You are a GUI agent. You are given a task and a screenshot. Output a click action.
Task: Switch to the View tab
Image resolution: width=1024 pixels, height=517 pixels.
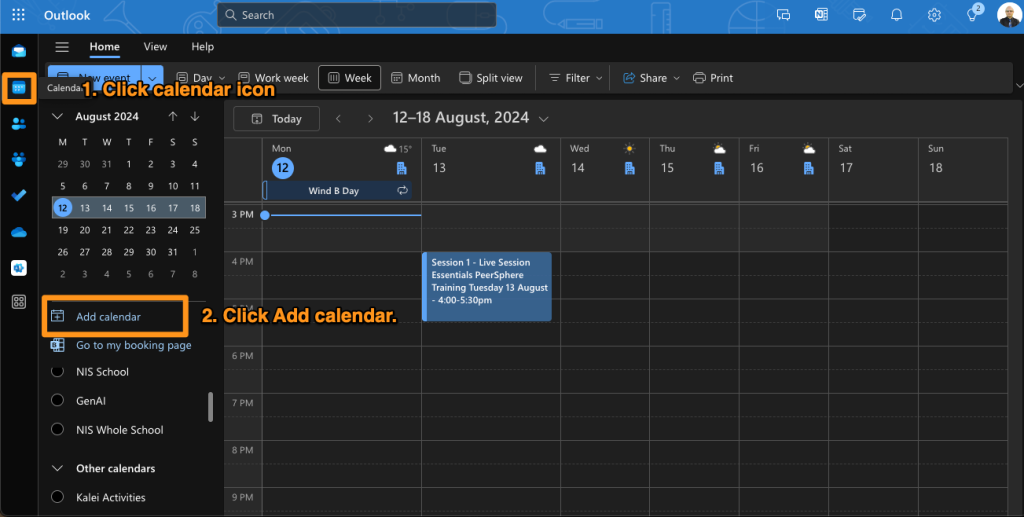pyautogui.click(x=155, y=46)
